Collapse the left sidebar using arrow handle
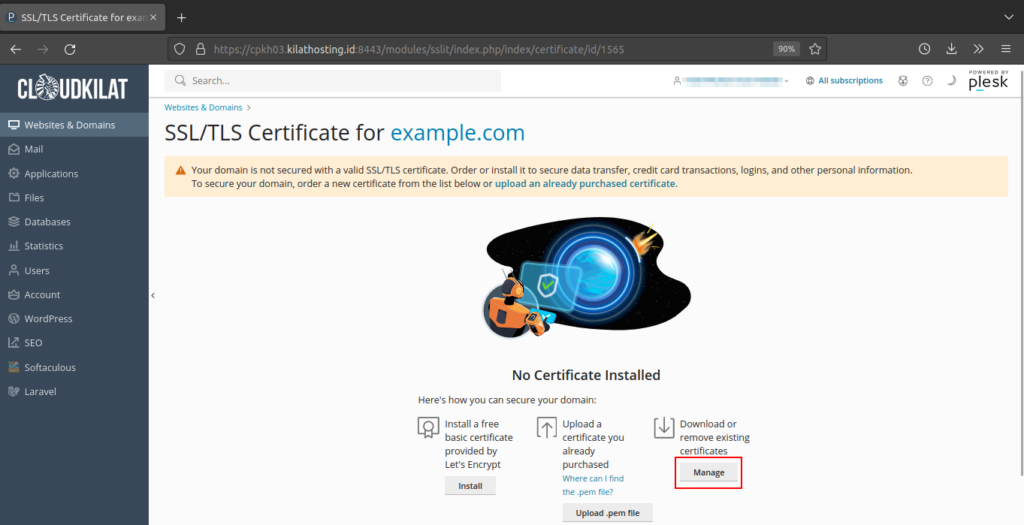Screen dimensions: 1024x525 153,296
